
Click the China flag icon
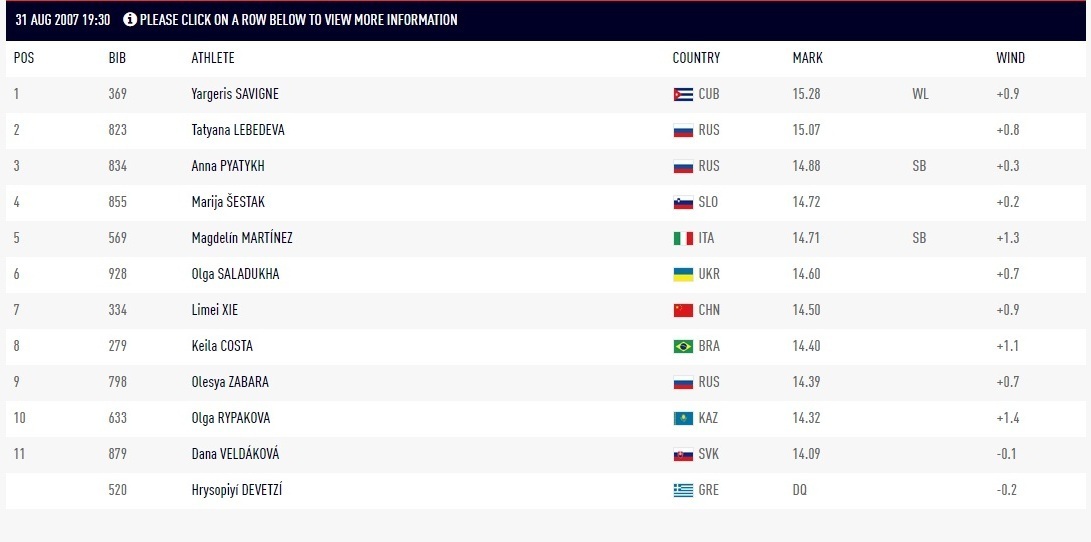click(683, 310)
